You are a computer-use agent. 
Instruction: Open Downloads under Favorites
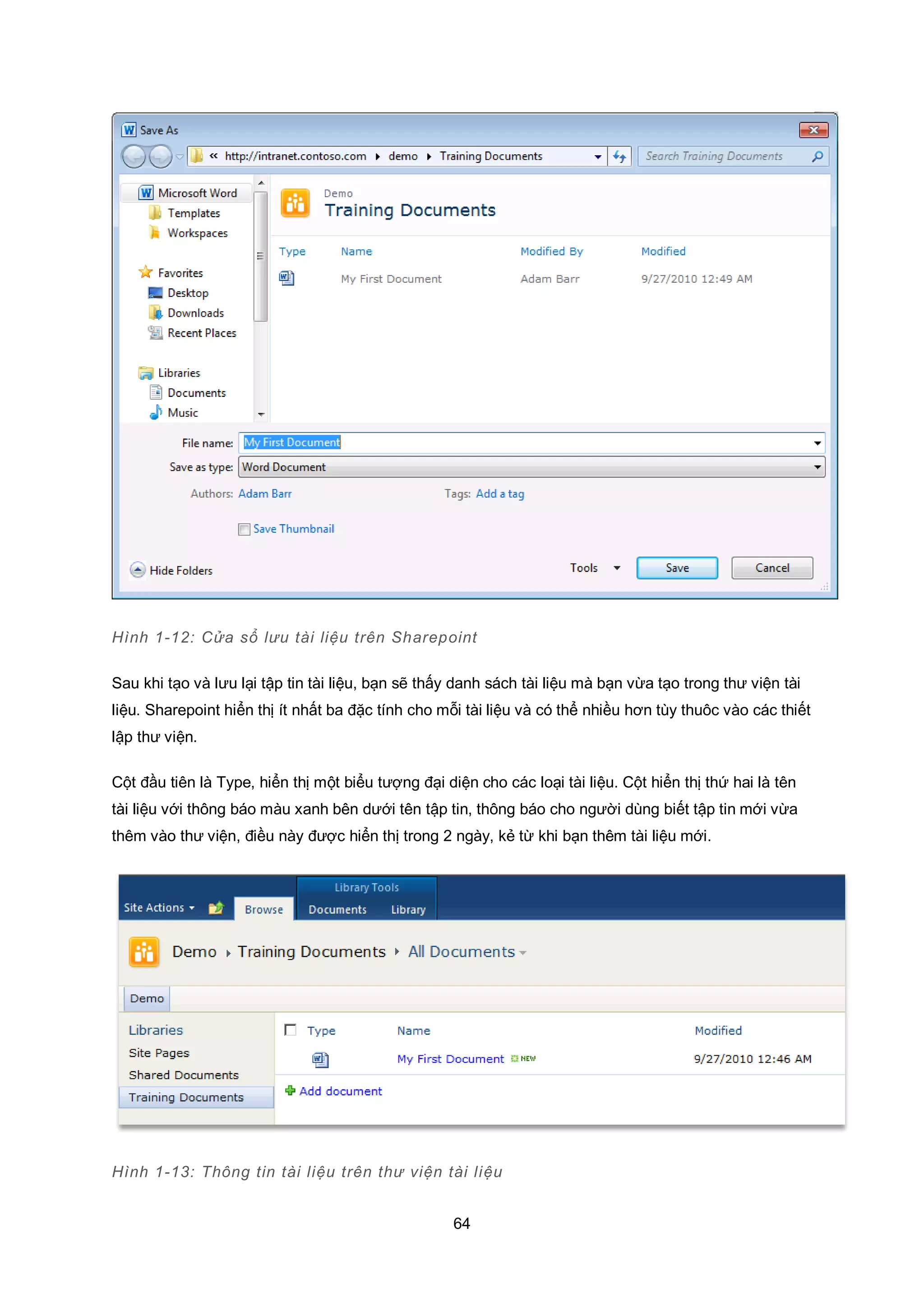click(x=186, y=313)
